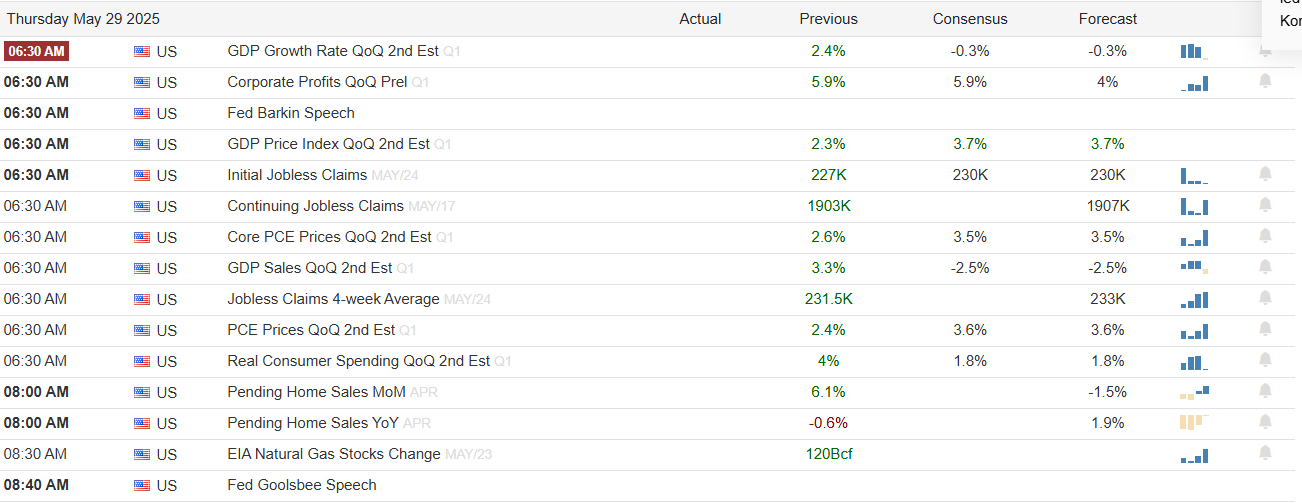This screenshot has width=1302, height=503.
Task: Open mini chart for Pending Home Sales YoY
Action: [1194, 422]
